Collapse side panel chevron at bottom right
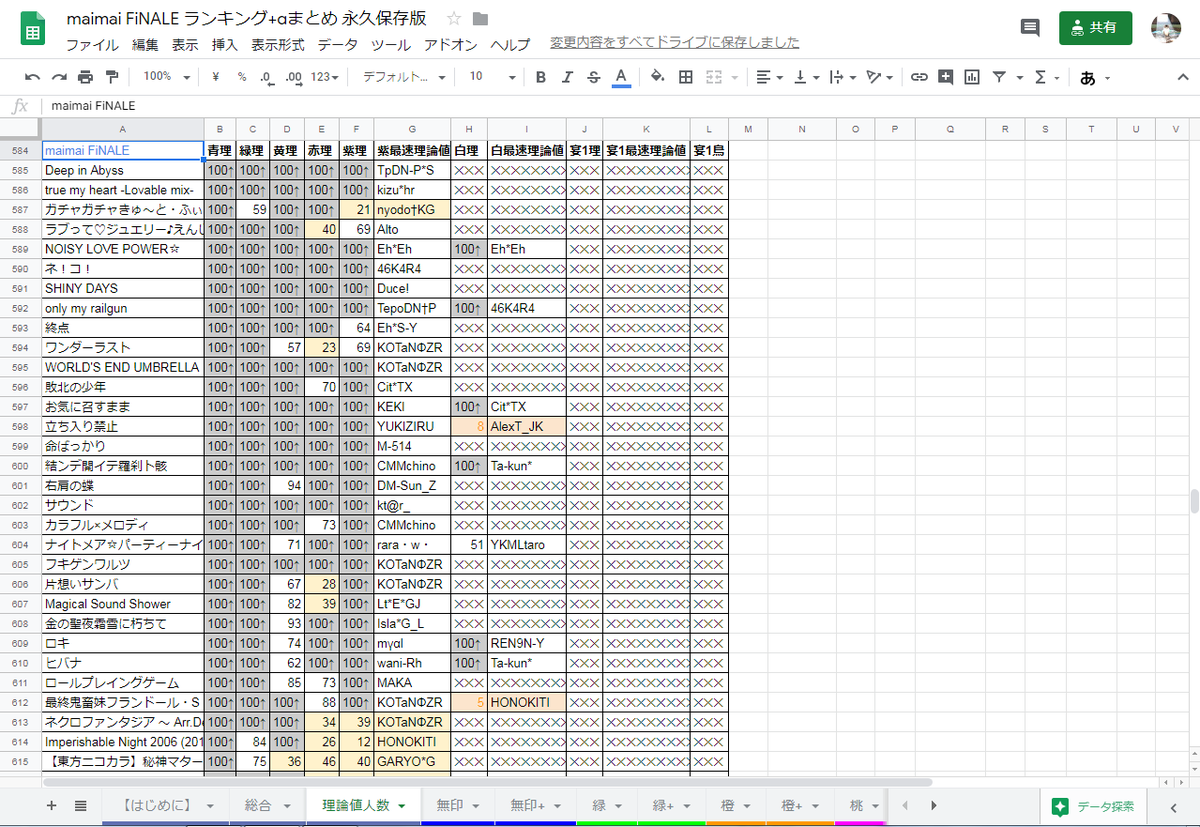This screenshot has width=1200, height=827. point(1173,807)
